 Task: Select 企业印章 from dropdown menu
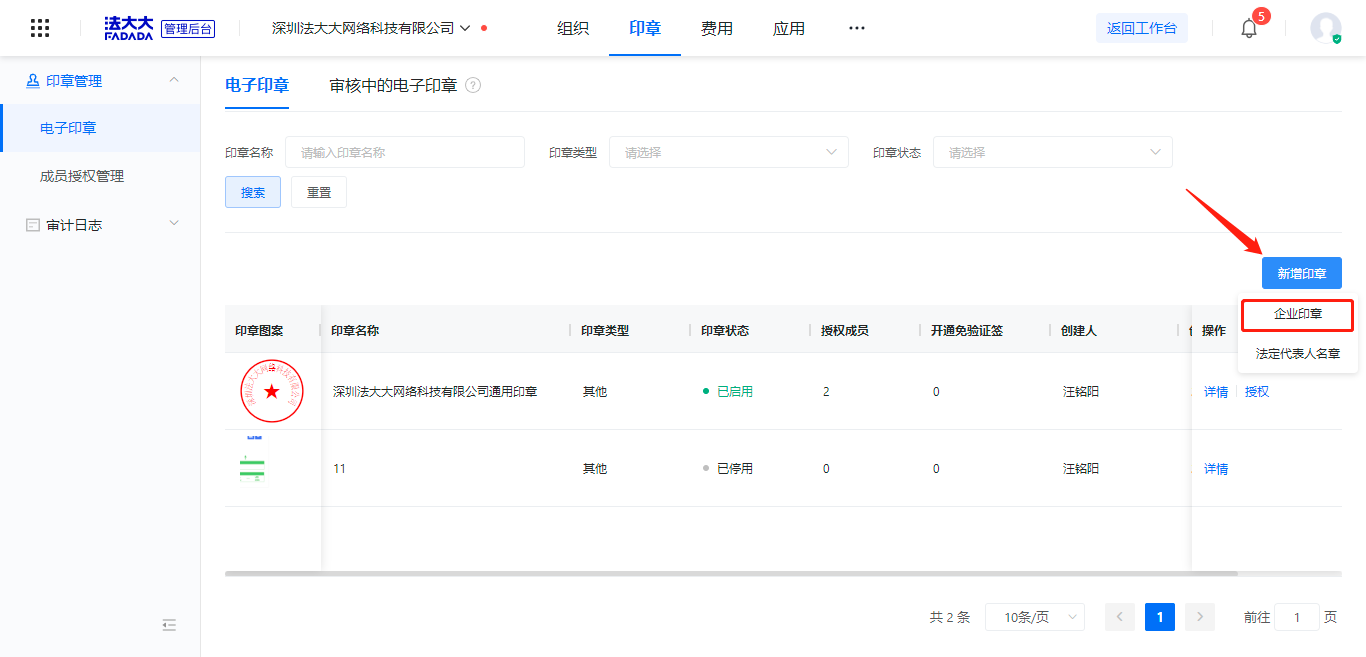click(1298, 314)
